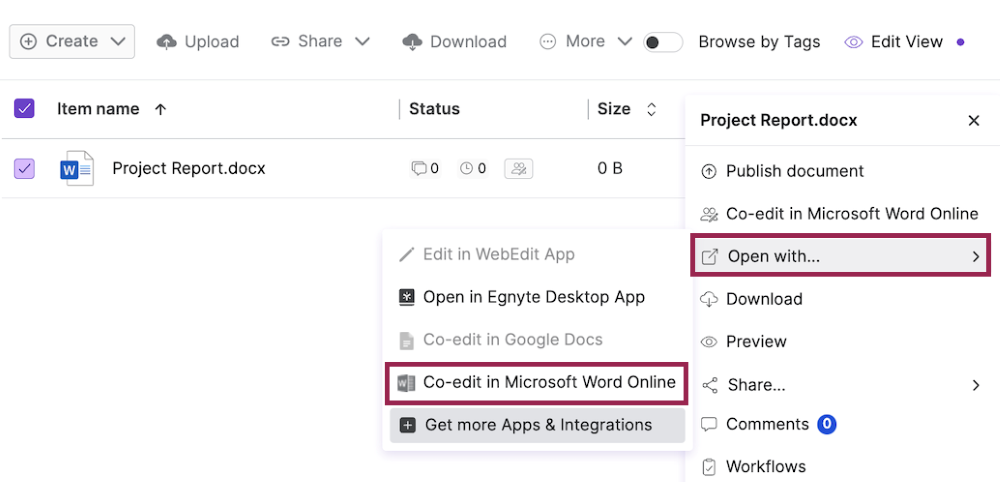Click the 0 B size cell
This screenshot has width=1000, height=482.
[610, 168]
